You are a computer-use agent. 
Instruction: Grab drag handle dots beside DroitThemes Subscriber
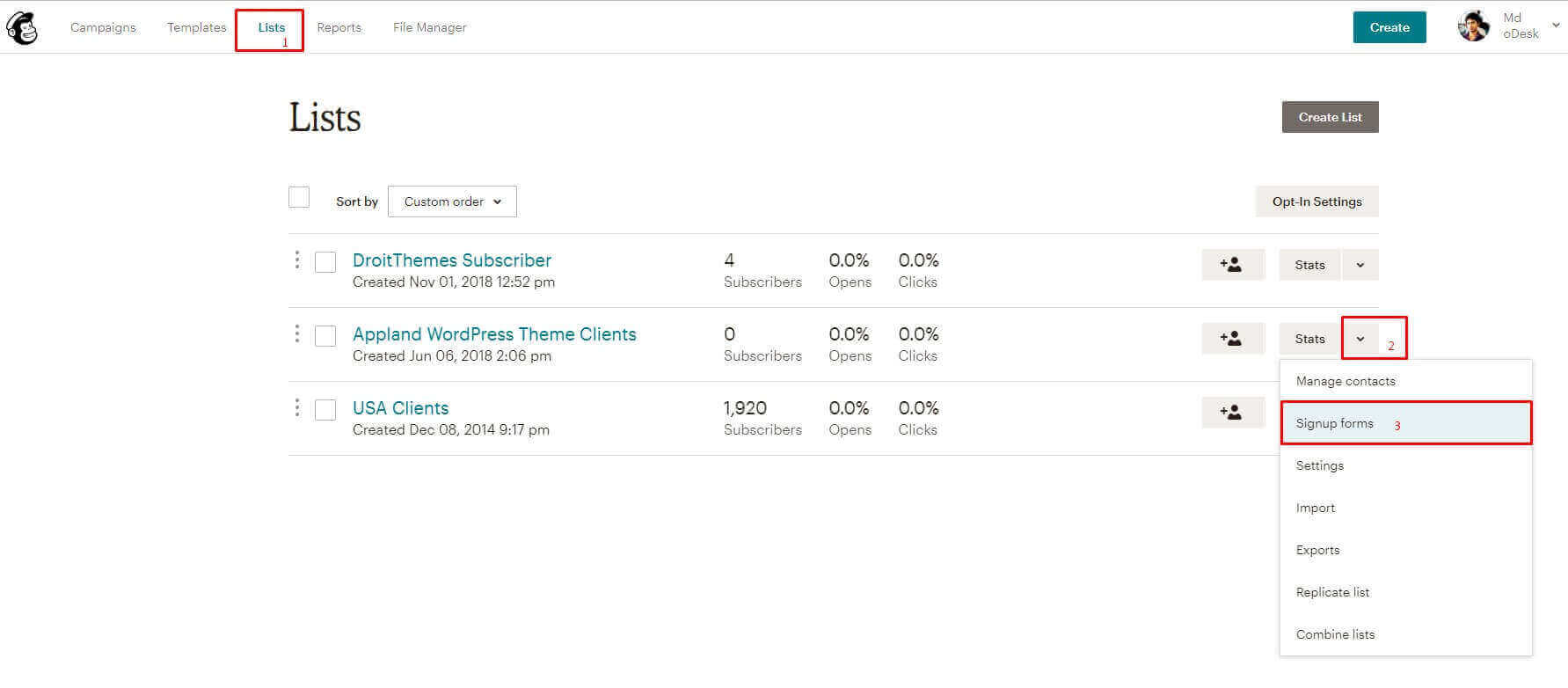[297, 260]
